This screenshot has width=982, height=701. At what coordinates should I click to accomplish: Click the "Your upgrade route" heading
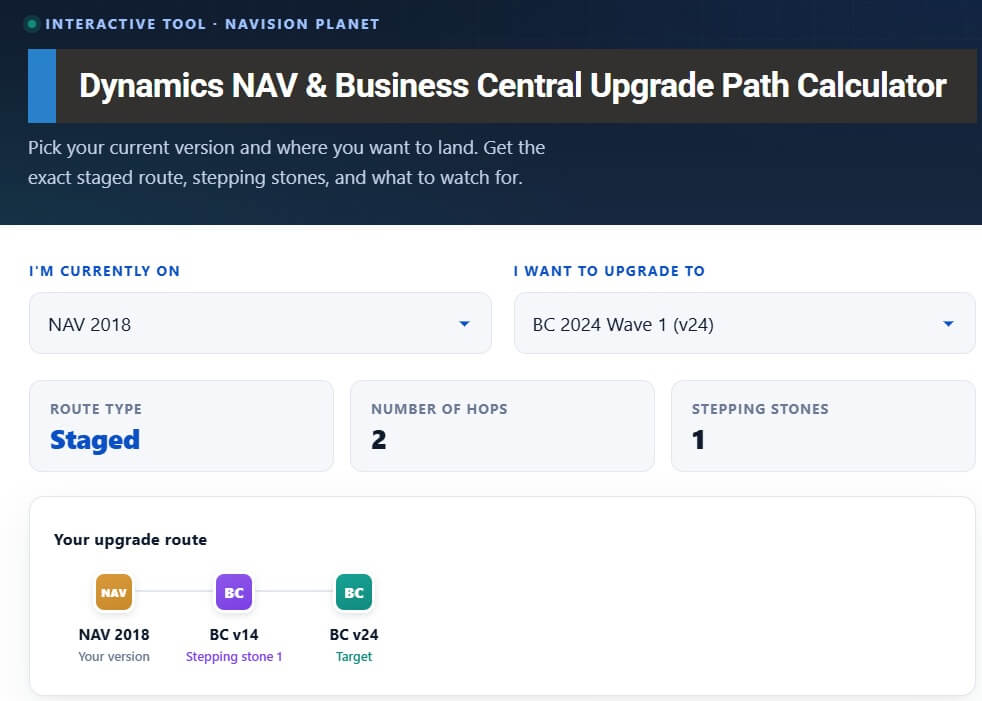[130, 540]
